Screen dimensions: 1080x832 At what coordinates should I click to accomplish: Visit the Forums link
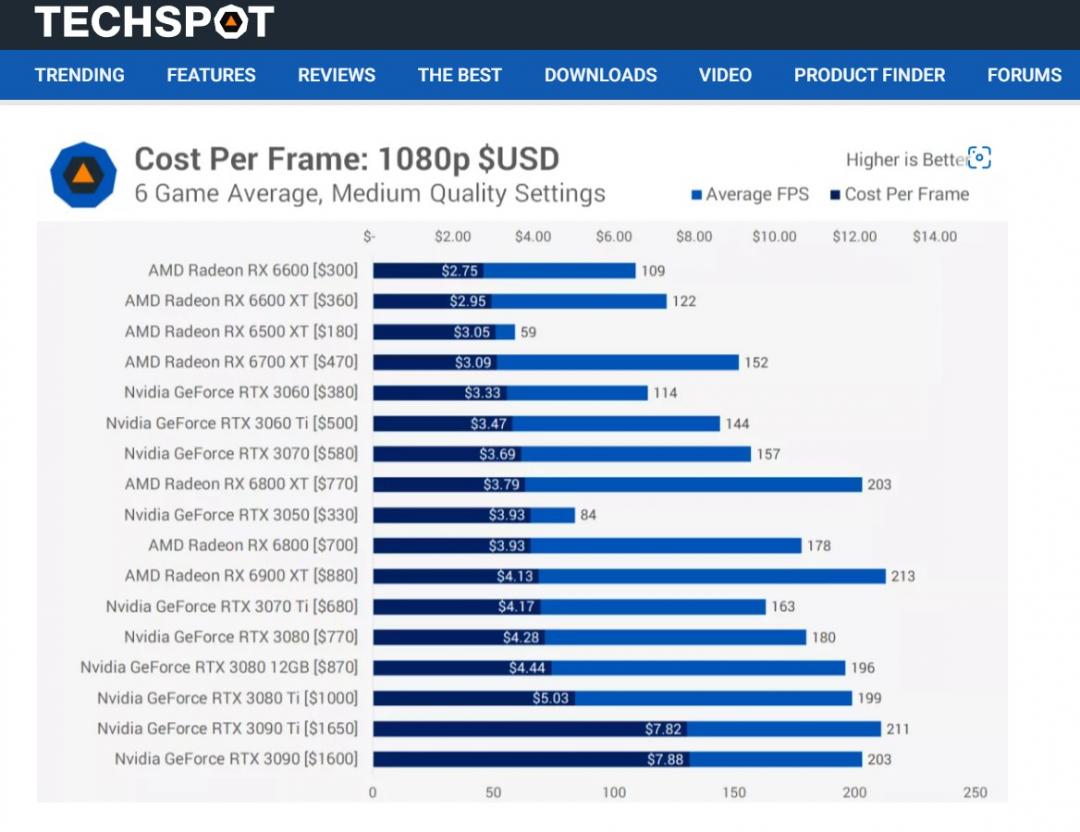pyautogui.click(x=1024, y=75)
